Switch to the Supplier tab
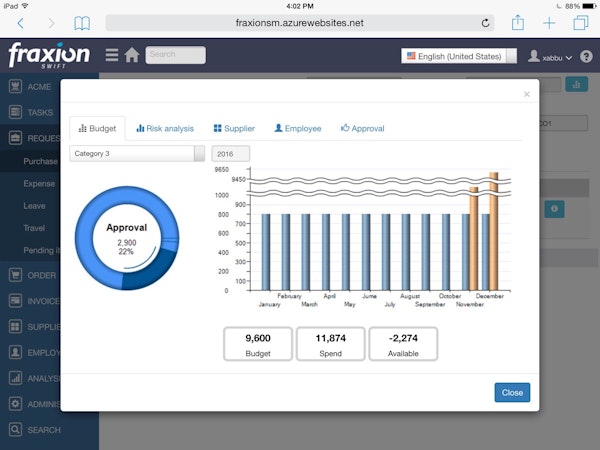 pyautogui.click(x=234, y=129)
